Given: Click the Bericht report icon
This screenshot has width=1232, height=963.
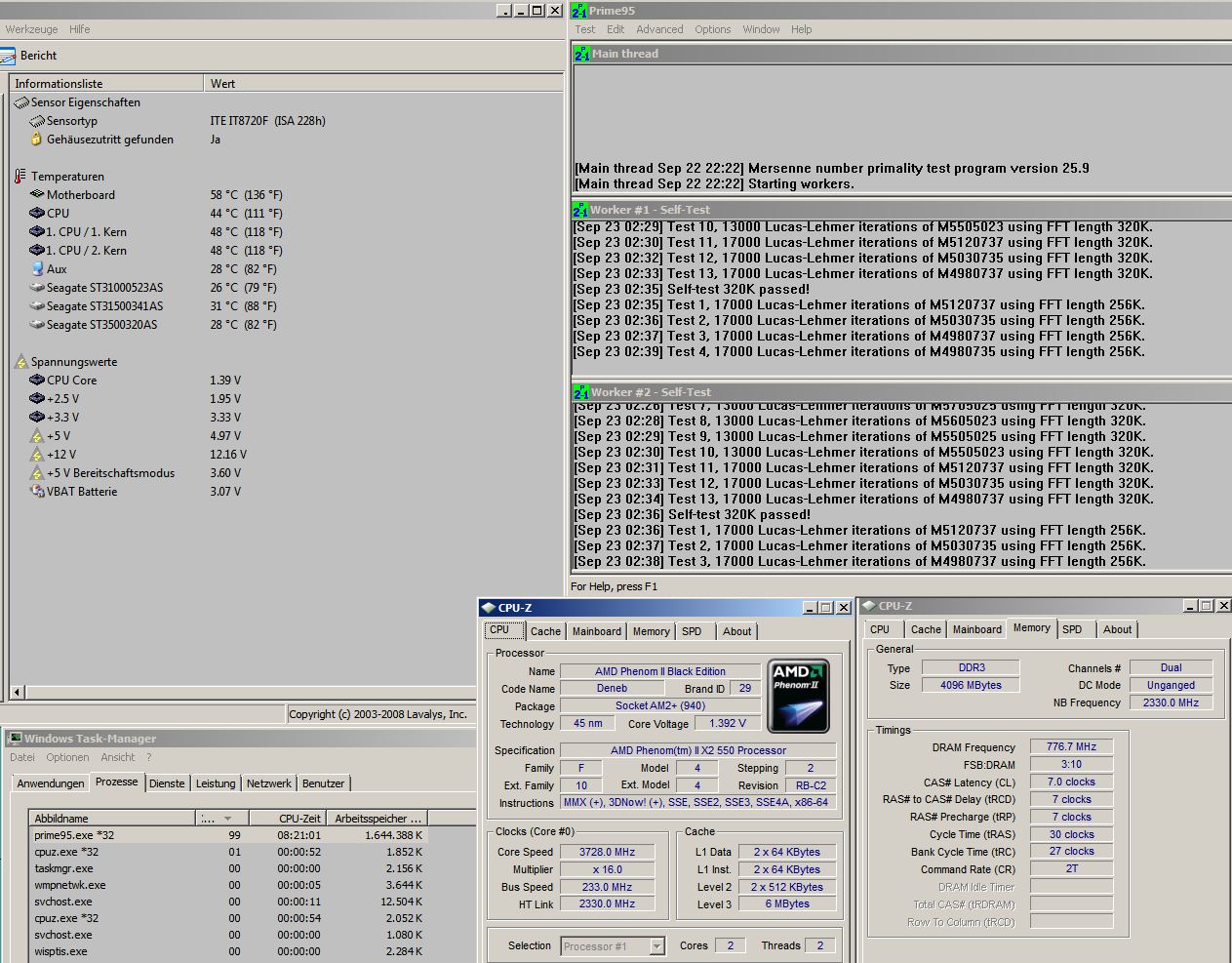Looking at the screenshot, I should point(9,56).
